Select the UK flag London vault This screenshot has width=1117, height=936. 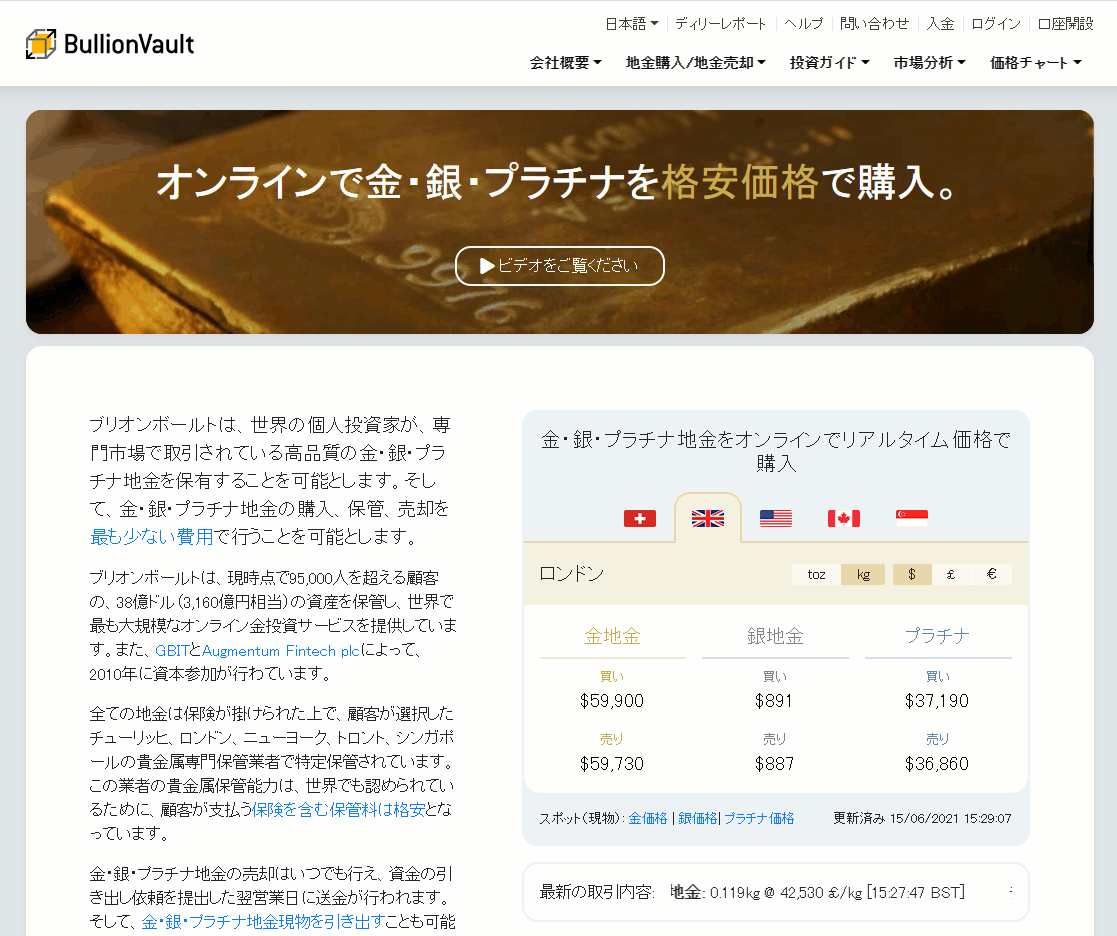click(708, 518)
